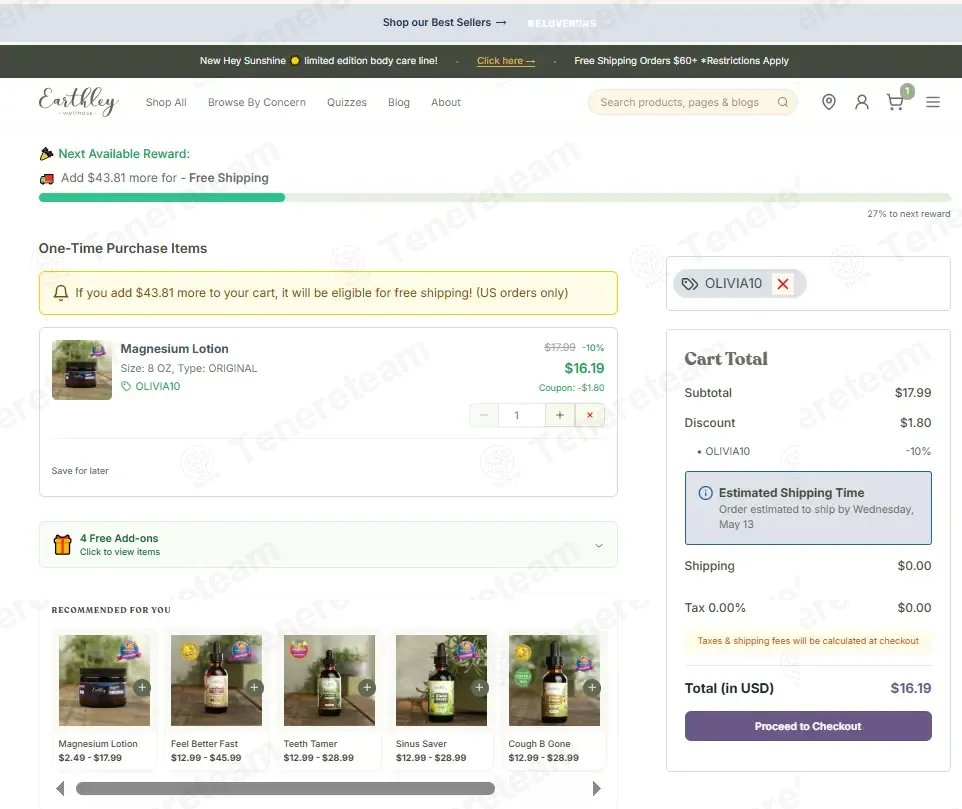Click Proceed to Checkout button
The height and width of the screenshot is (809, 962).
point(808,726)
